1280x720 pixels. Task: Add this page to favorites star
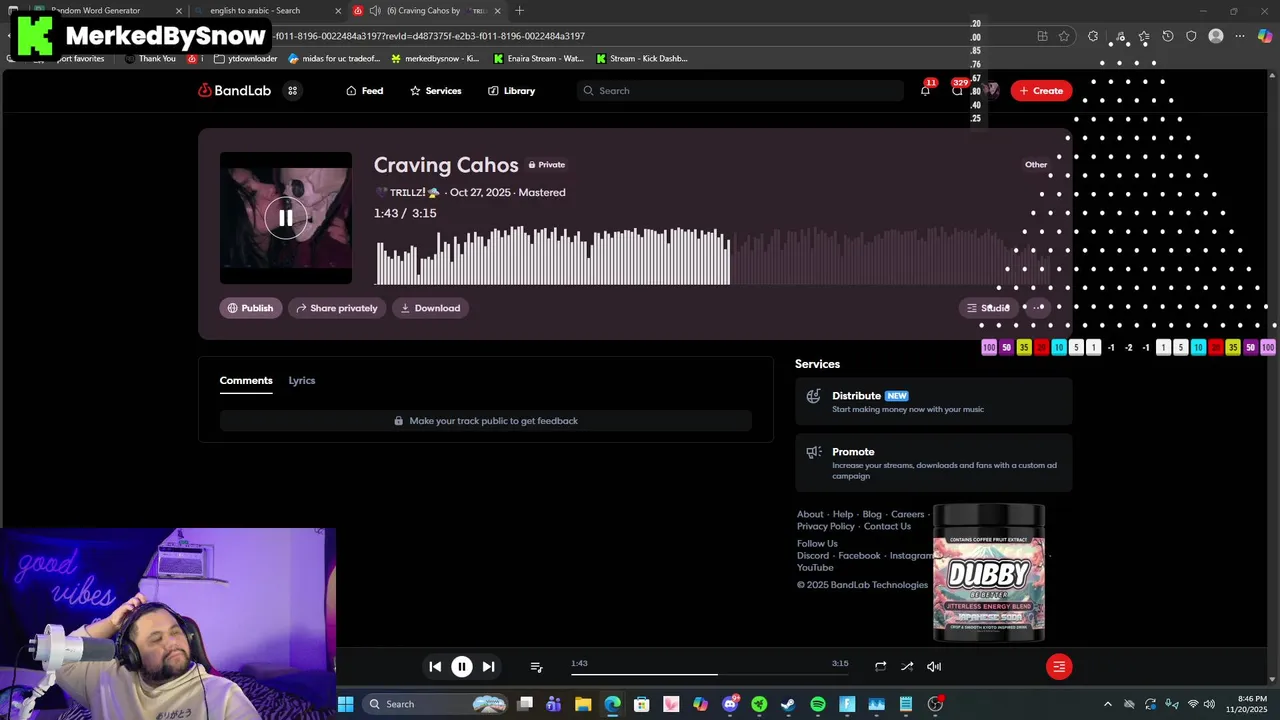(1064, 36)
